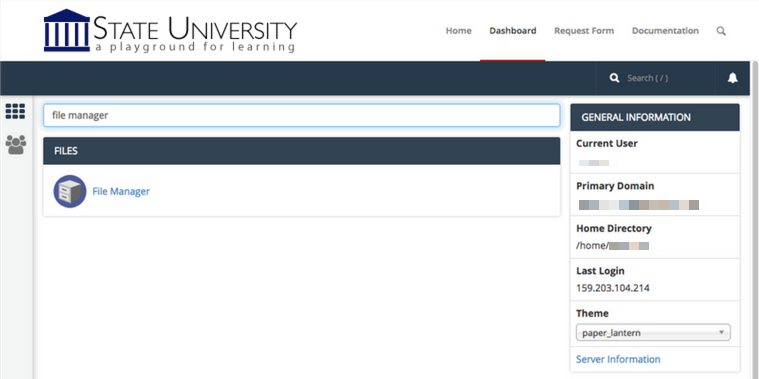This screenshot has width=759, height=379.
Task: Click the Theme label
Action: point(592,313)
